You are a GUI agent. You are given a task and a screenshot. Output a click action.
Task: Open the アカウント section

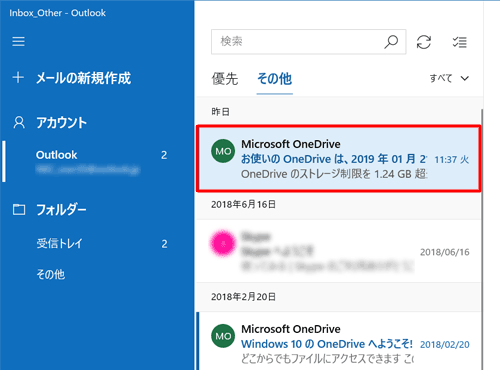click(61, 122)
